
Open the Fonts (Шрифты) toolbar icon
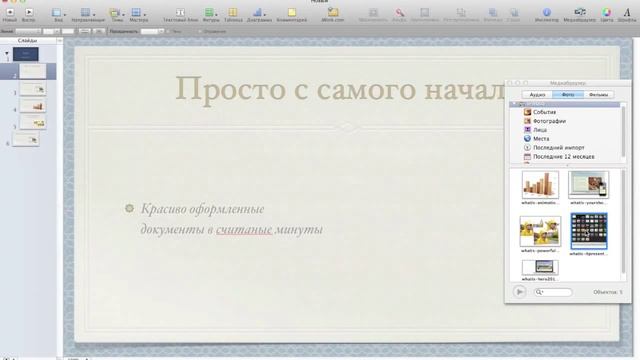[627, 13]
